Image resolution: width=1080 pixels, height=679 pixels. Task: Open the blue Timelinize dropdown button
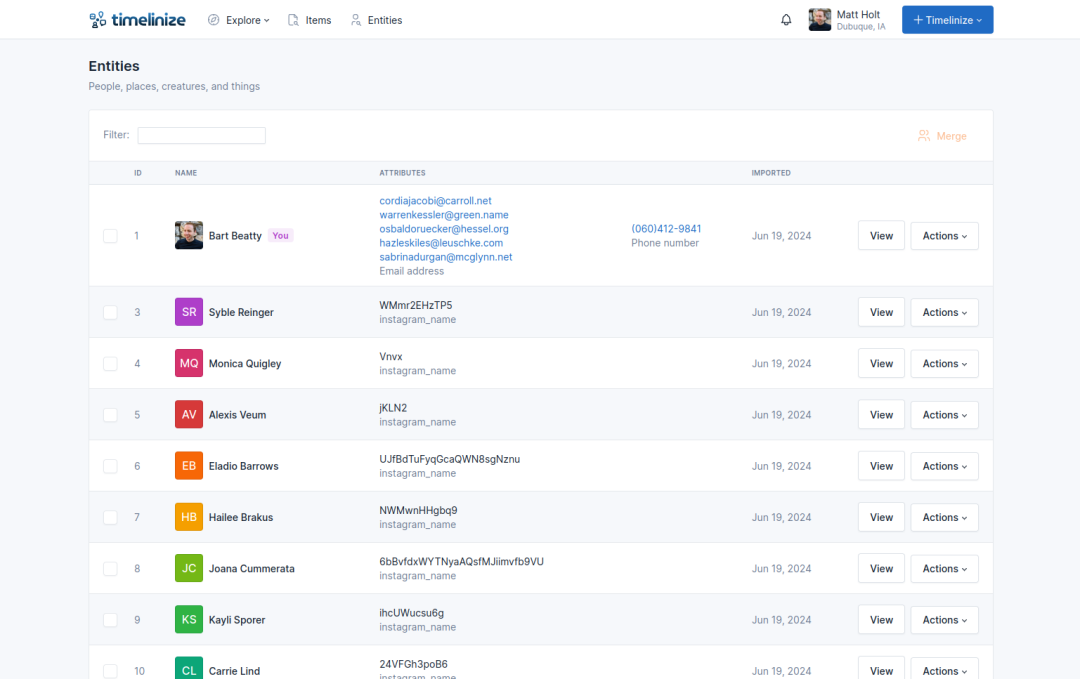point(947,20)
